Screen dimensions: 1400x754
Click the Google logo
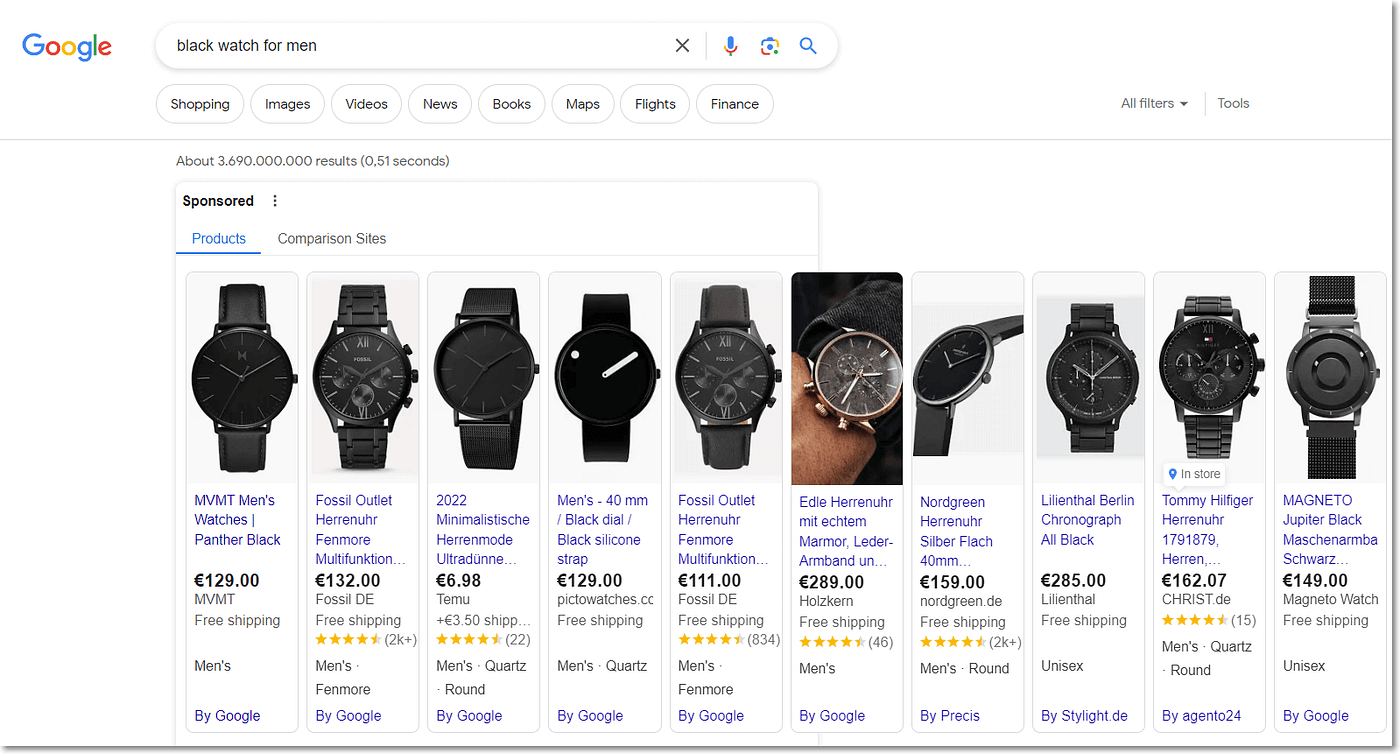(67, 46)
